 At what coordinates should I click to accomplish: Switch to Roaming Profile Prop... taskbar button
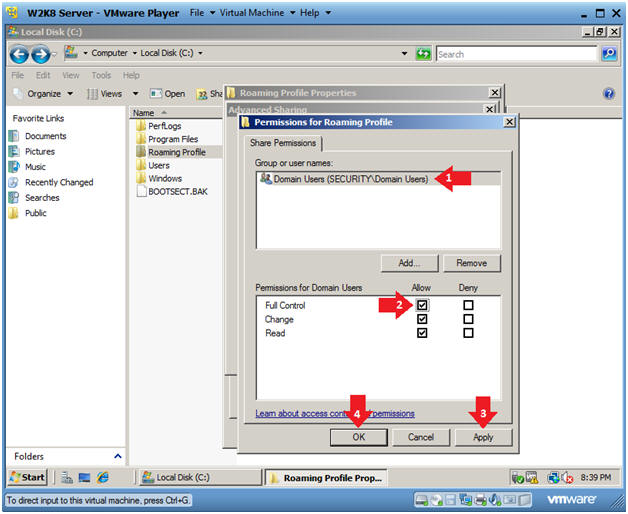(x=326, y=478)
